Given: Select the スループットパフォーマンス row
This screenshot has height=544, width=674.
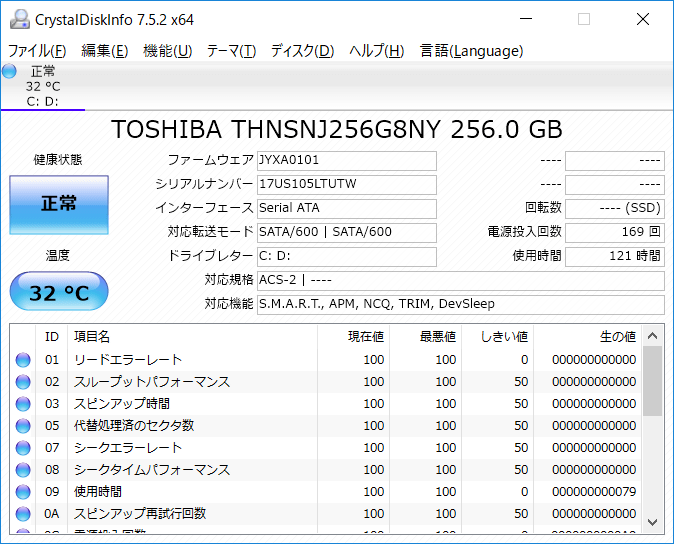Looking at the screenshot, I should click(x=326, y=382).
